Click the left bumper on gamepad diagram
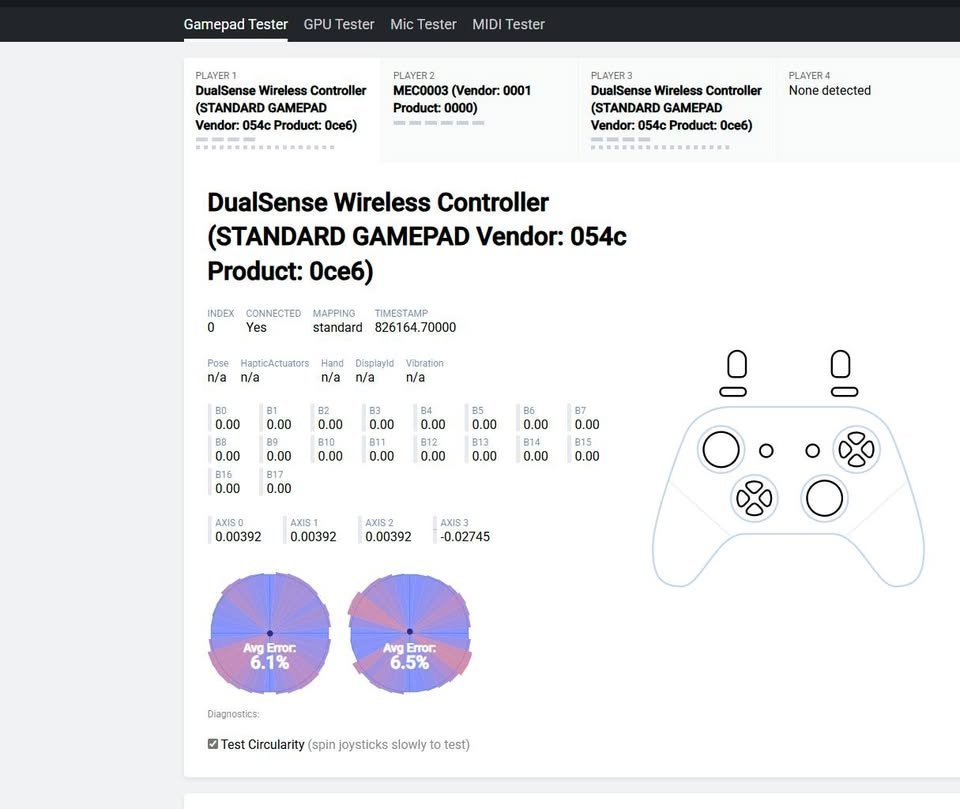 [733, 392]
